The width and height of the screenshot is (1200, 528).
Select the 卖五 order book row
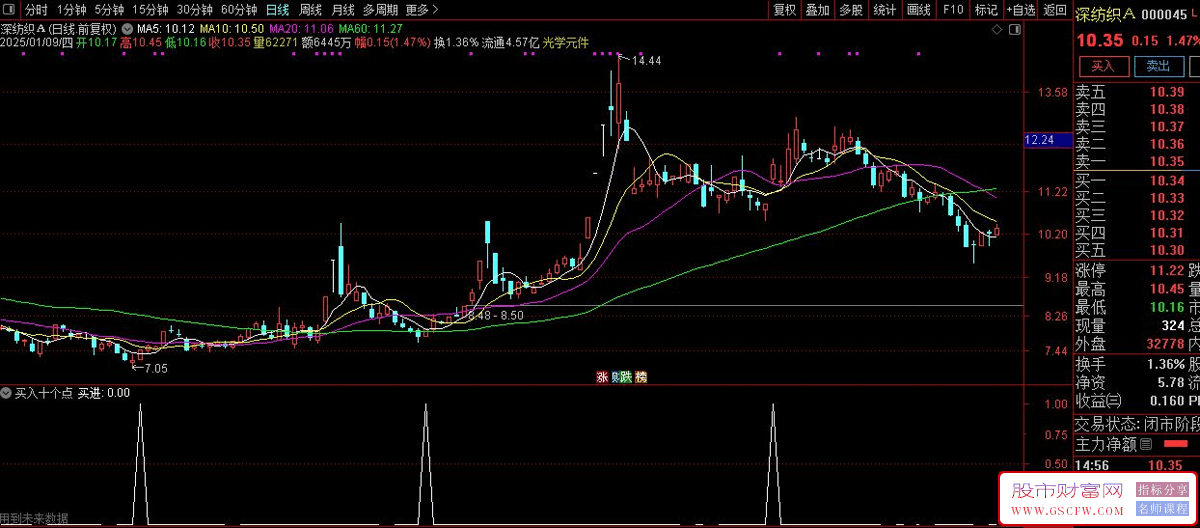1137,92
